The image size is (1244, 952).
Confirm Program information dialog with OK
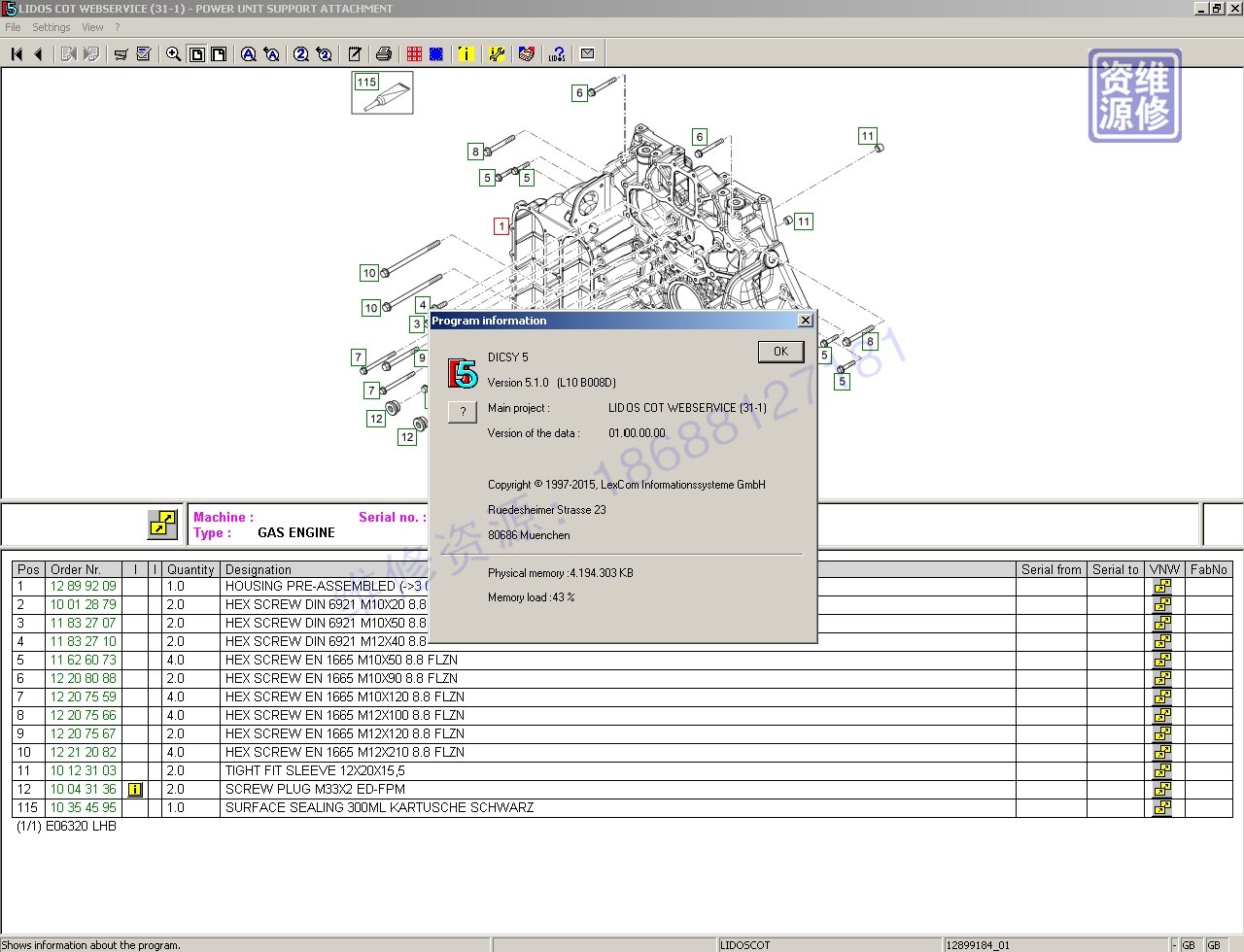pyautogui.click(x=780, y=352)
